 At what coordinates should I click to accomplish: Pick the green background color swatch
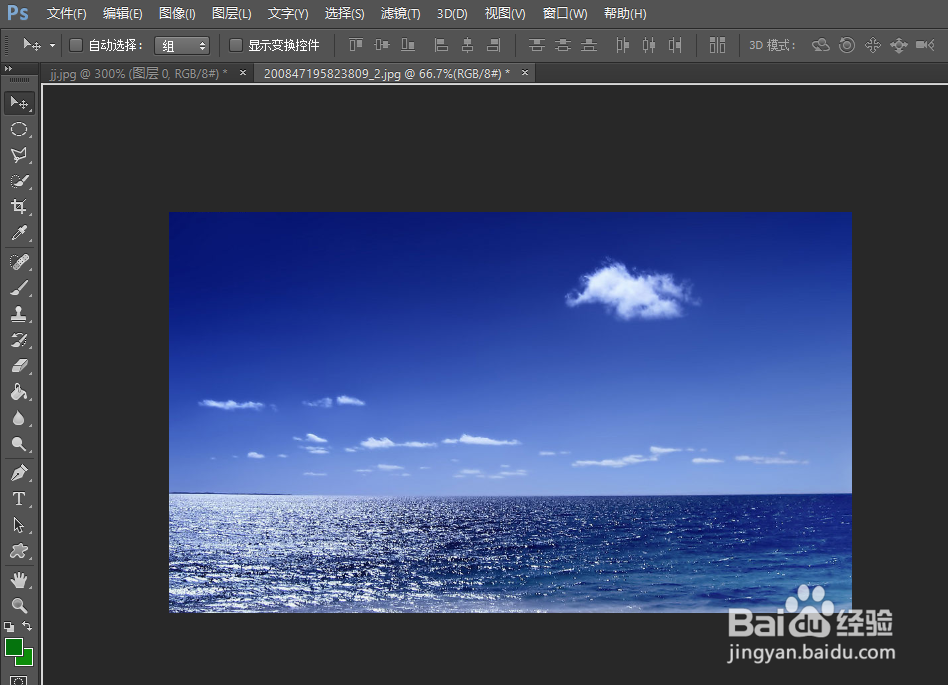[28, 660]
